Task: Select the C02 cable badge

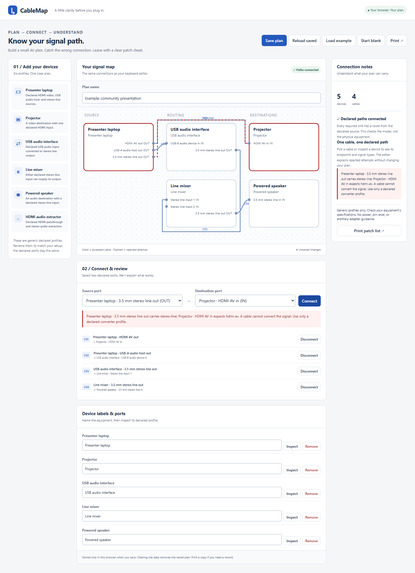Action: pos(86,355)
